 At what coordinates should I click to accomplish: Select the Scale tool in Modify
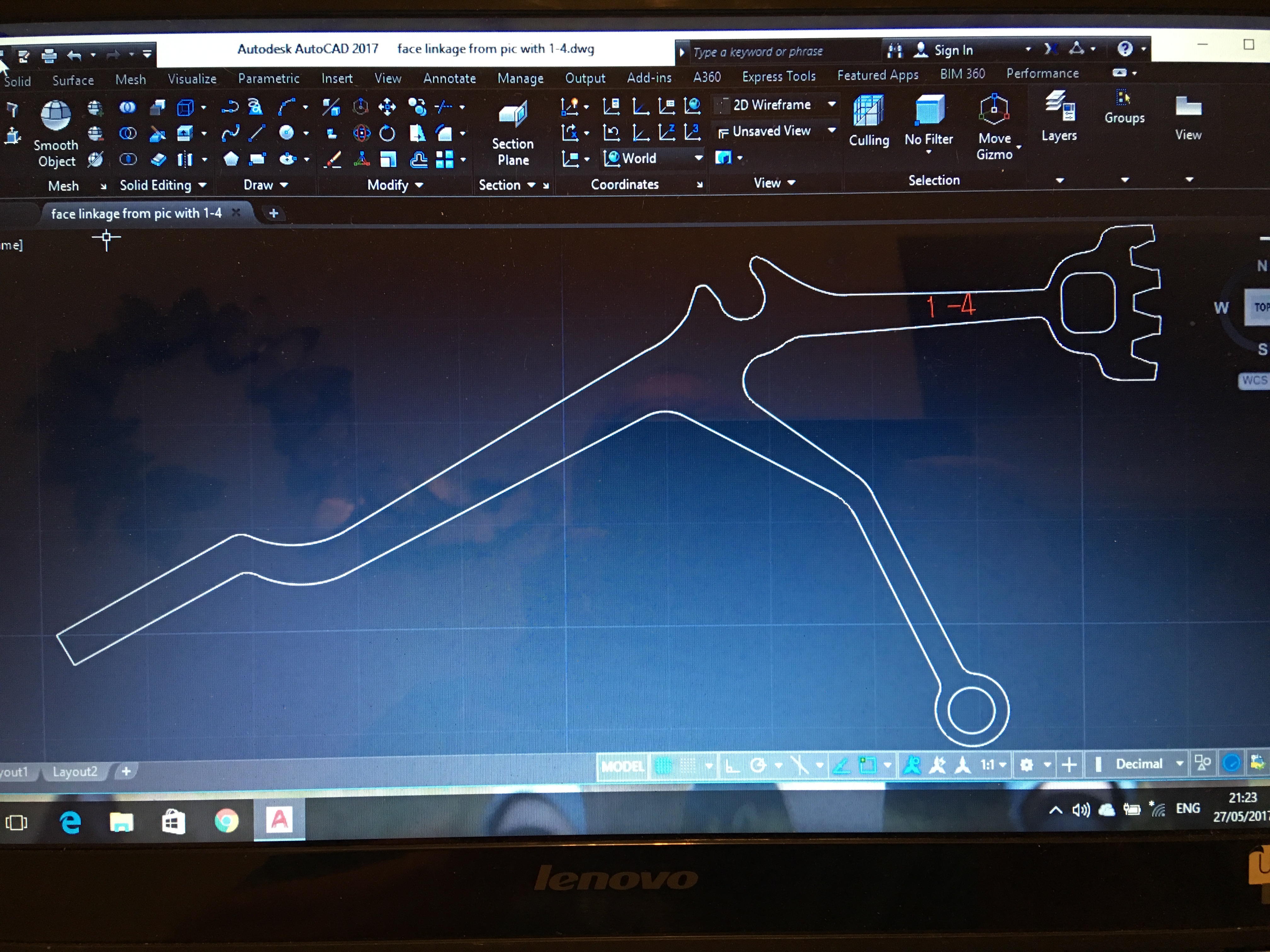pyautogui.click(x=389, y=160)
